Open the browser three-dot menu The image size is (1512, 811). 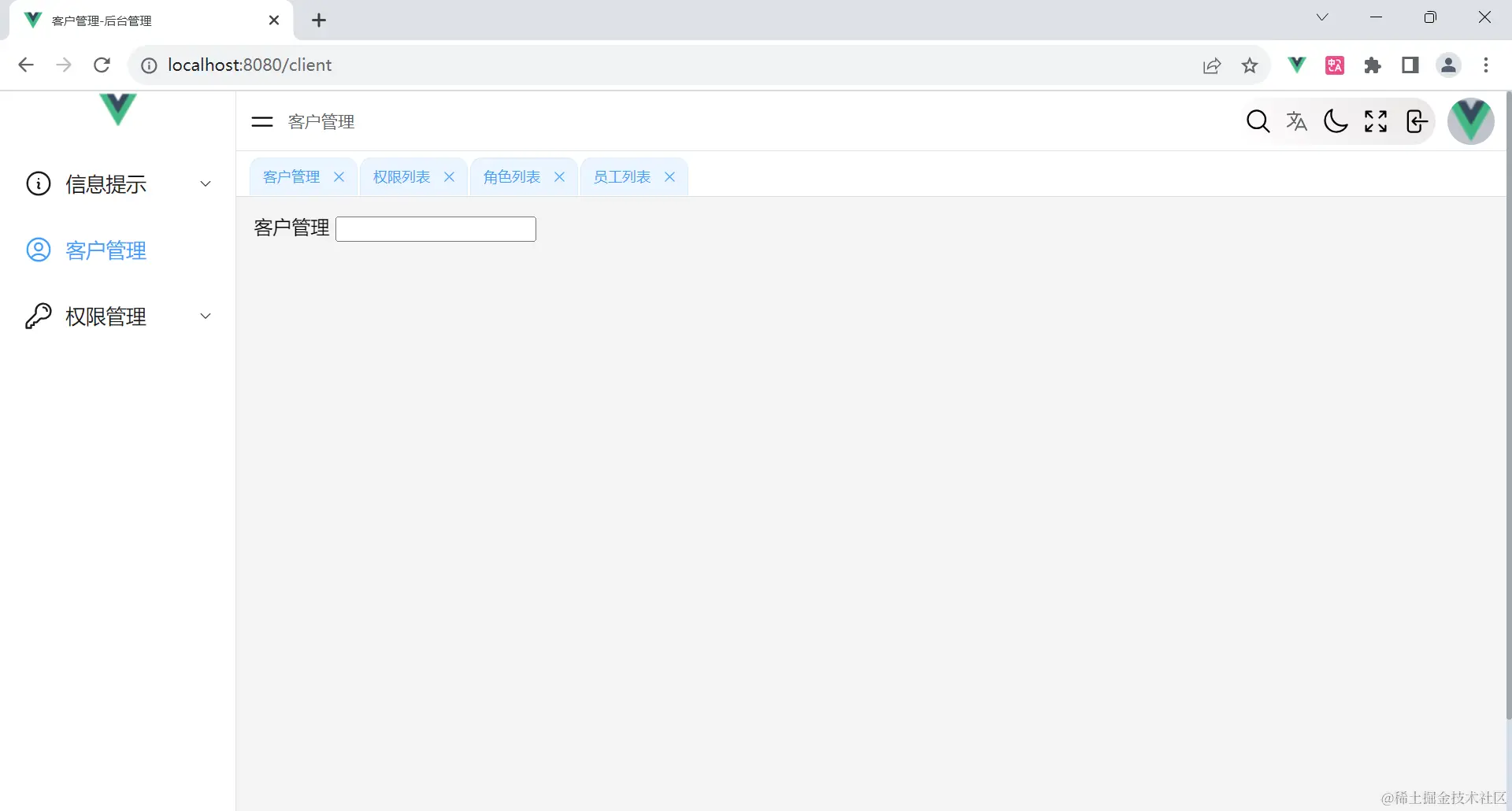(1486, 65)
